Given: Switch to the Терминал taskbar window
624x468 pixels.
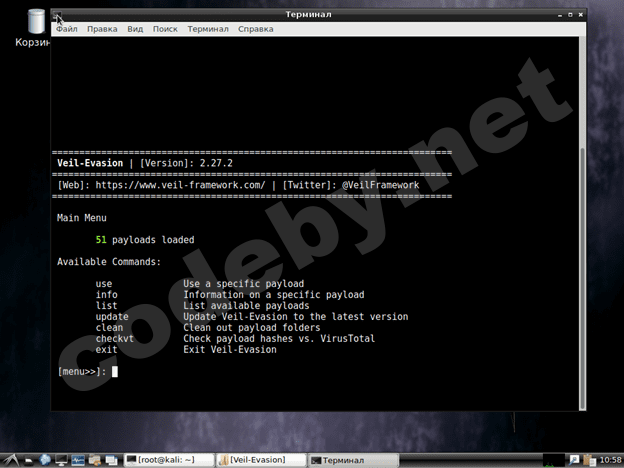Looking at the screenshot, I should click(353, 460).
